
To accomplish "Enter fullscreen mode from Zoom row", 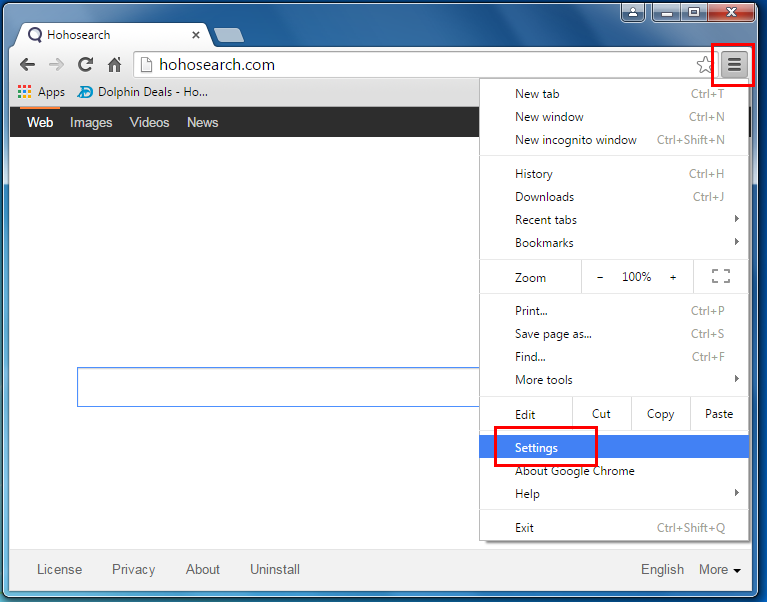I will pyautogui.click(x=721, y=276).
